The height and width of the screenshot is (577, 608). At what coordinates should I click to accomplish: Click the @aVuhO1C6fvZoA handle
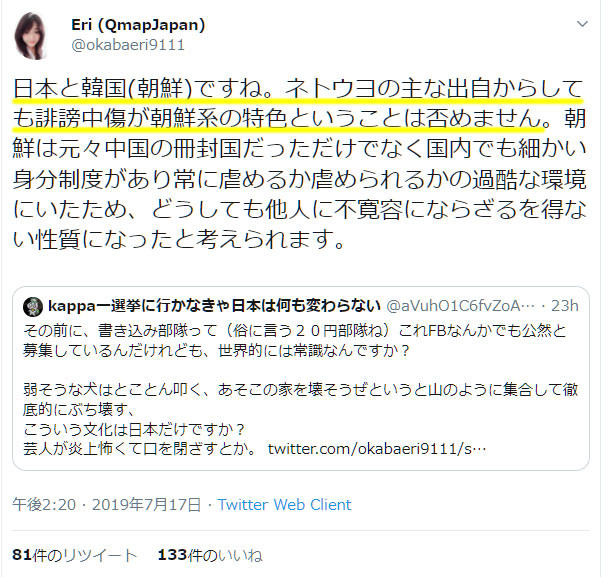click(460, 306)
